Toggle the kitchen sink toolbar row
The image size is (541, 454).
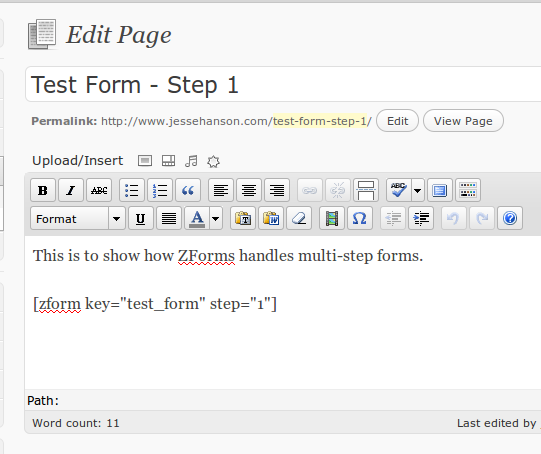(x=468, y=190)
